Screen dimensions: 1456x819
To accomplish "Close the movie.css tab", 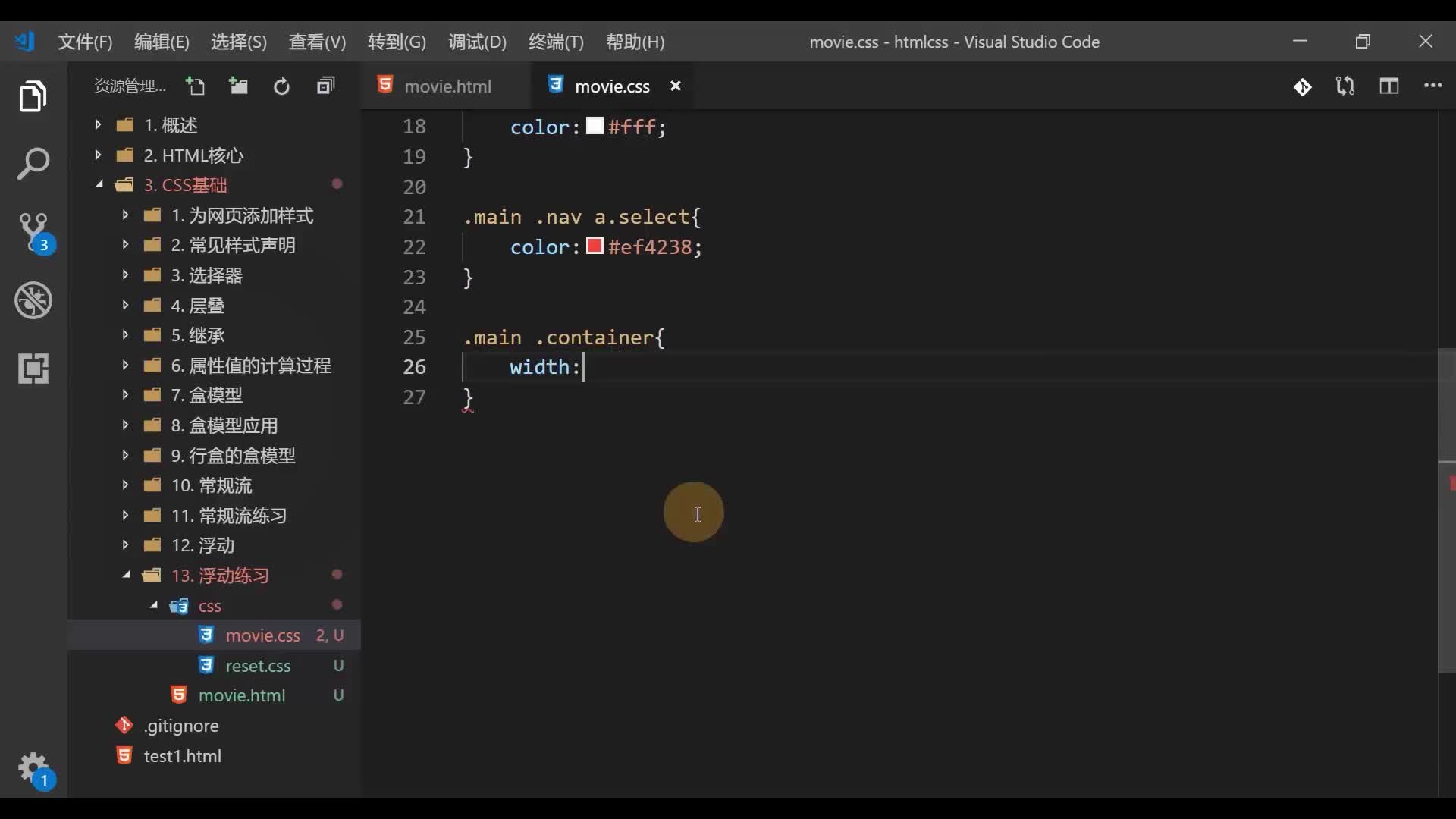I will (x=676, y=86).
